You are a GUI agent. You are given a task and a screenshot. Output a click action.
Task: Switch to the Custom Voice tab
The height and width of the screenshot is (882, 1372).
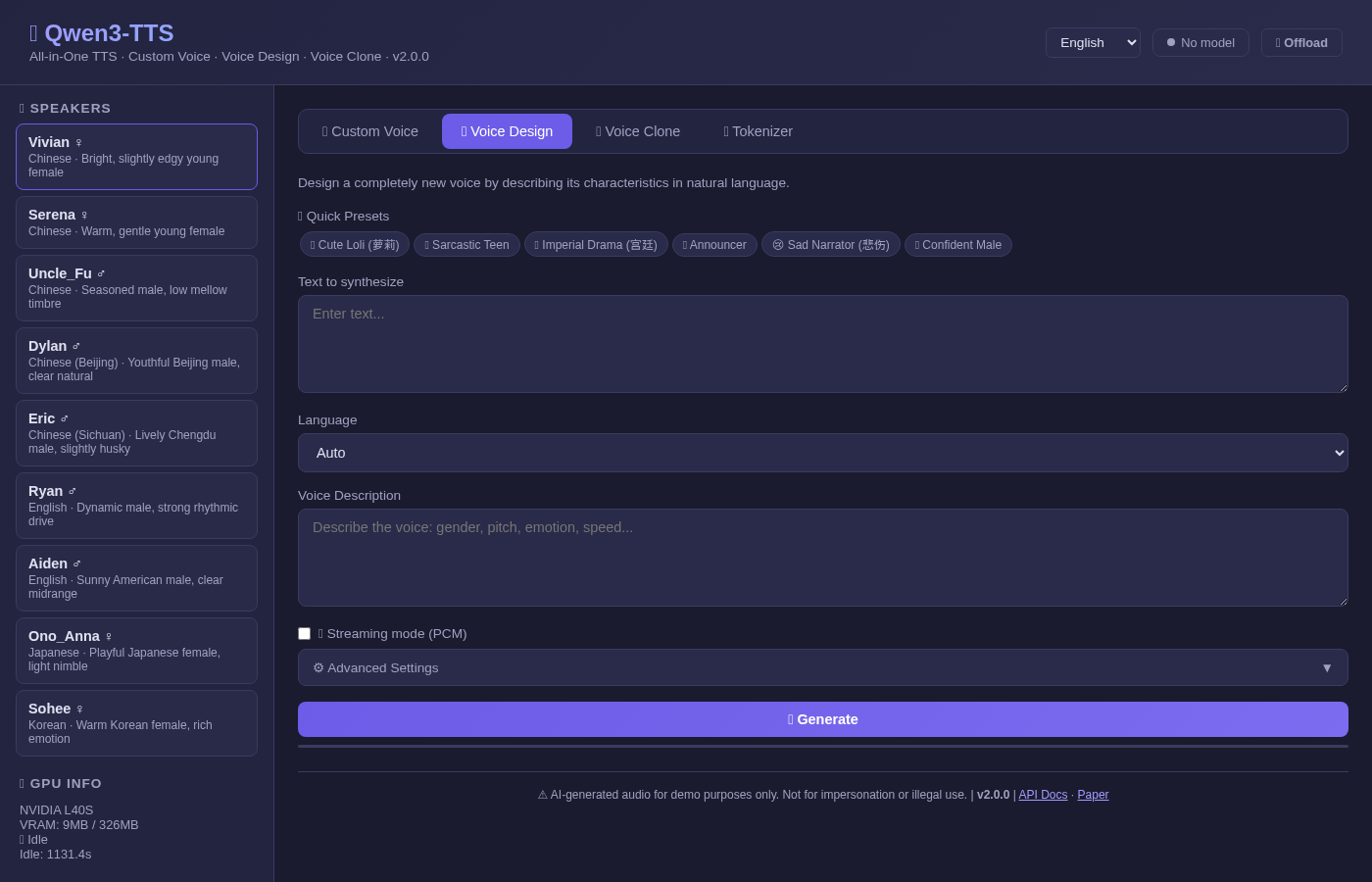click(370, 131)
